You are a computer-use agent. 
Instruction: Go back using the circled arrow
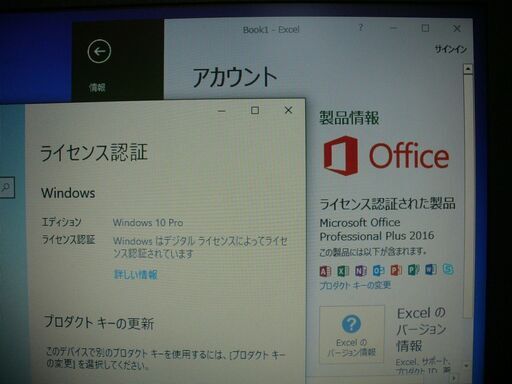99,51
